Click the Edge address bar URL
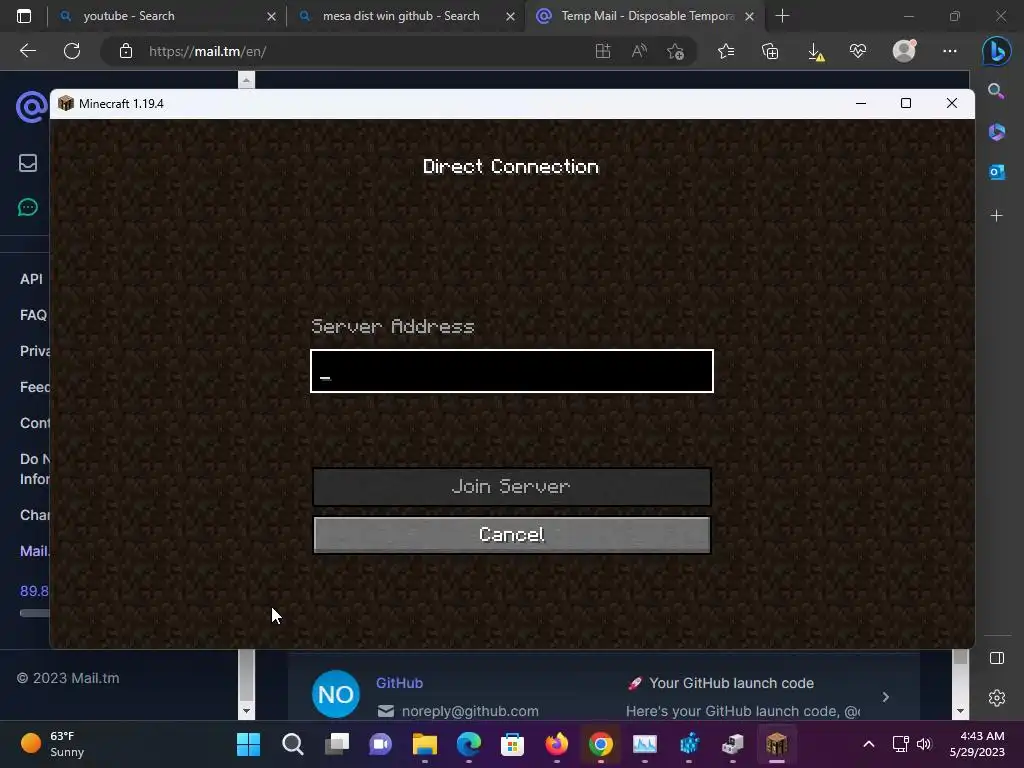 pyautogui.click(x=207, y=52)
